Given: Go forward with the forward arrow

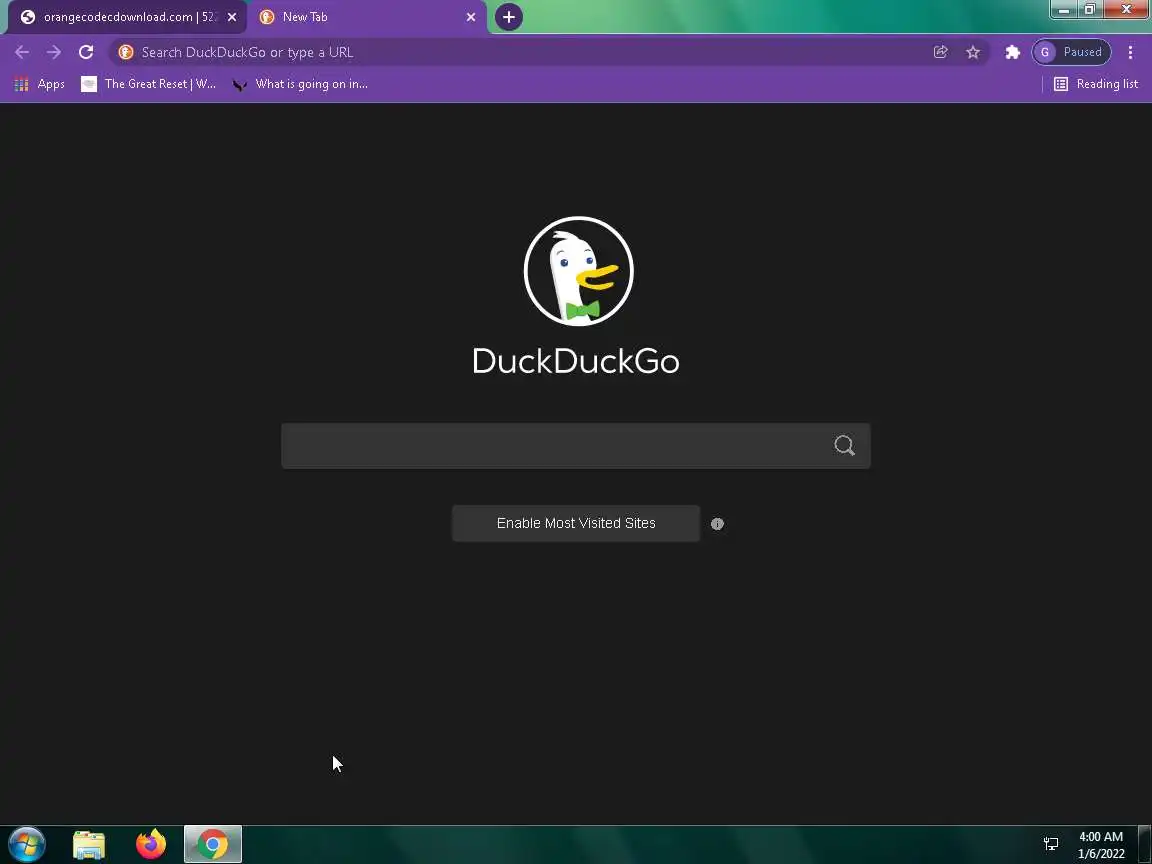Looking at the screenshot, I should [54, 52].
